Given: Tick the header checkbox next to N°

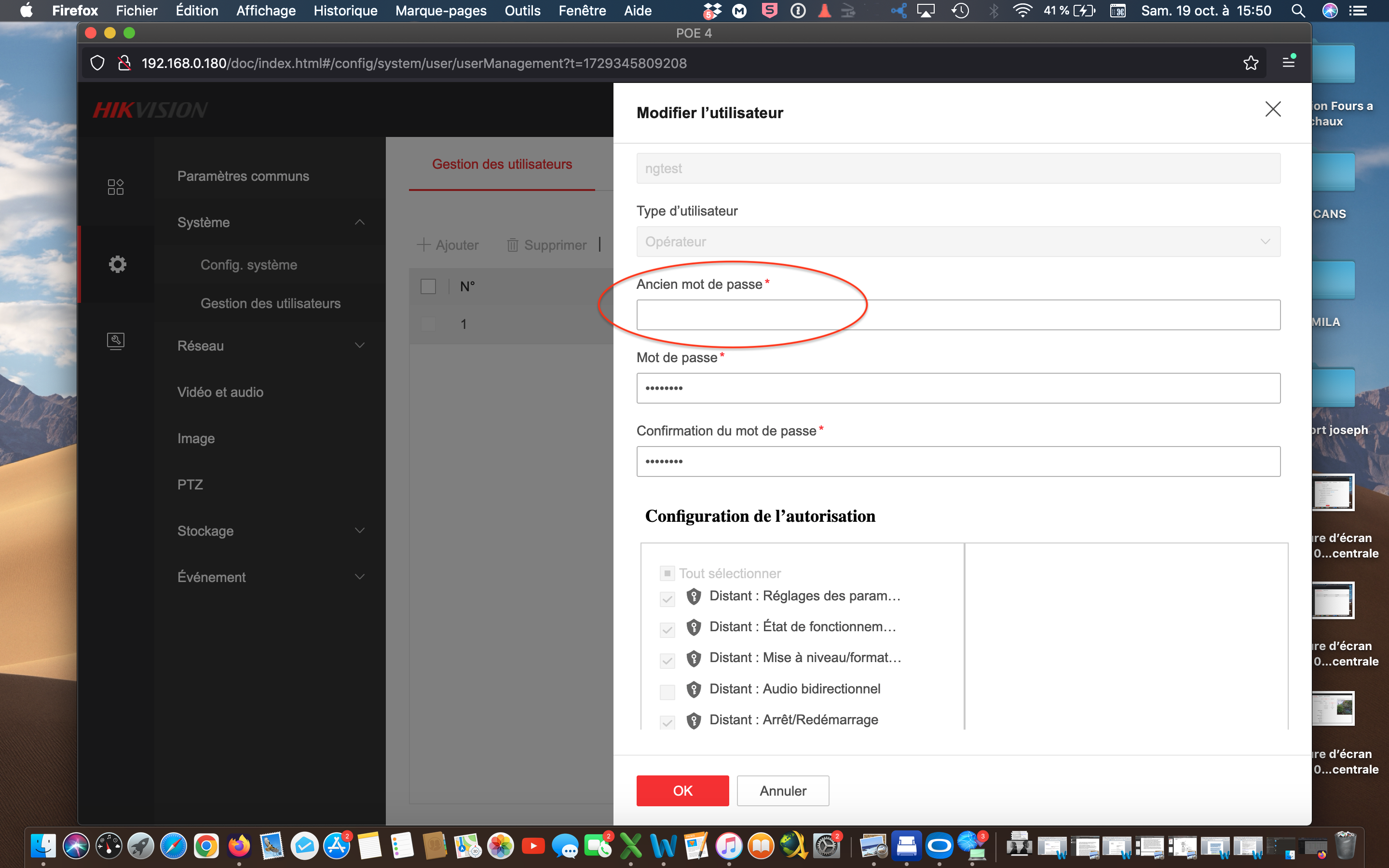Looking at the screenshot, I should [428, 286].
